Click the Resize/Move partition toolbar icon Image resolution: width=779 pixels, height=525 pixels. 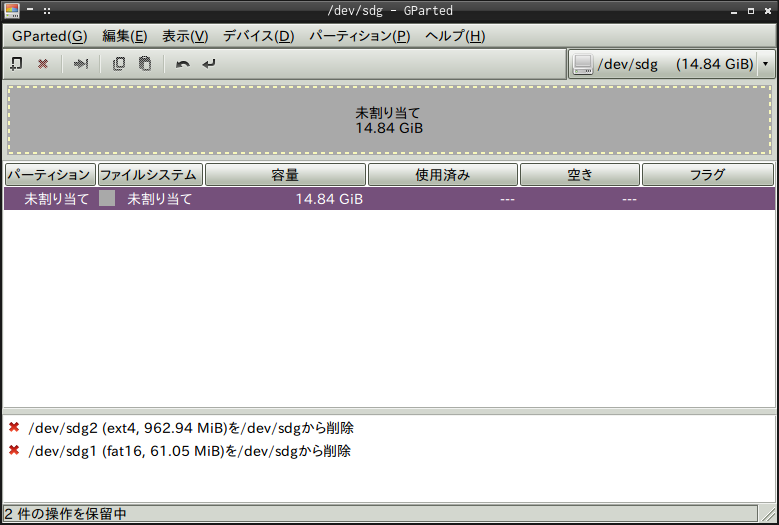tap(80, 64)
